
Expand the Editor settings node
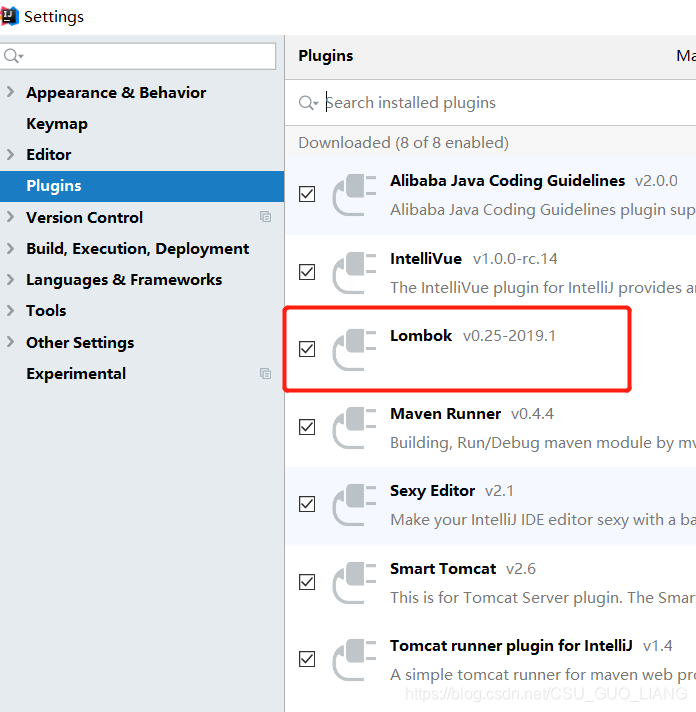pyautogui.click(x=10, y=154)
